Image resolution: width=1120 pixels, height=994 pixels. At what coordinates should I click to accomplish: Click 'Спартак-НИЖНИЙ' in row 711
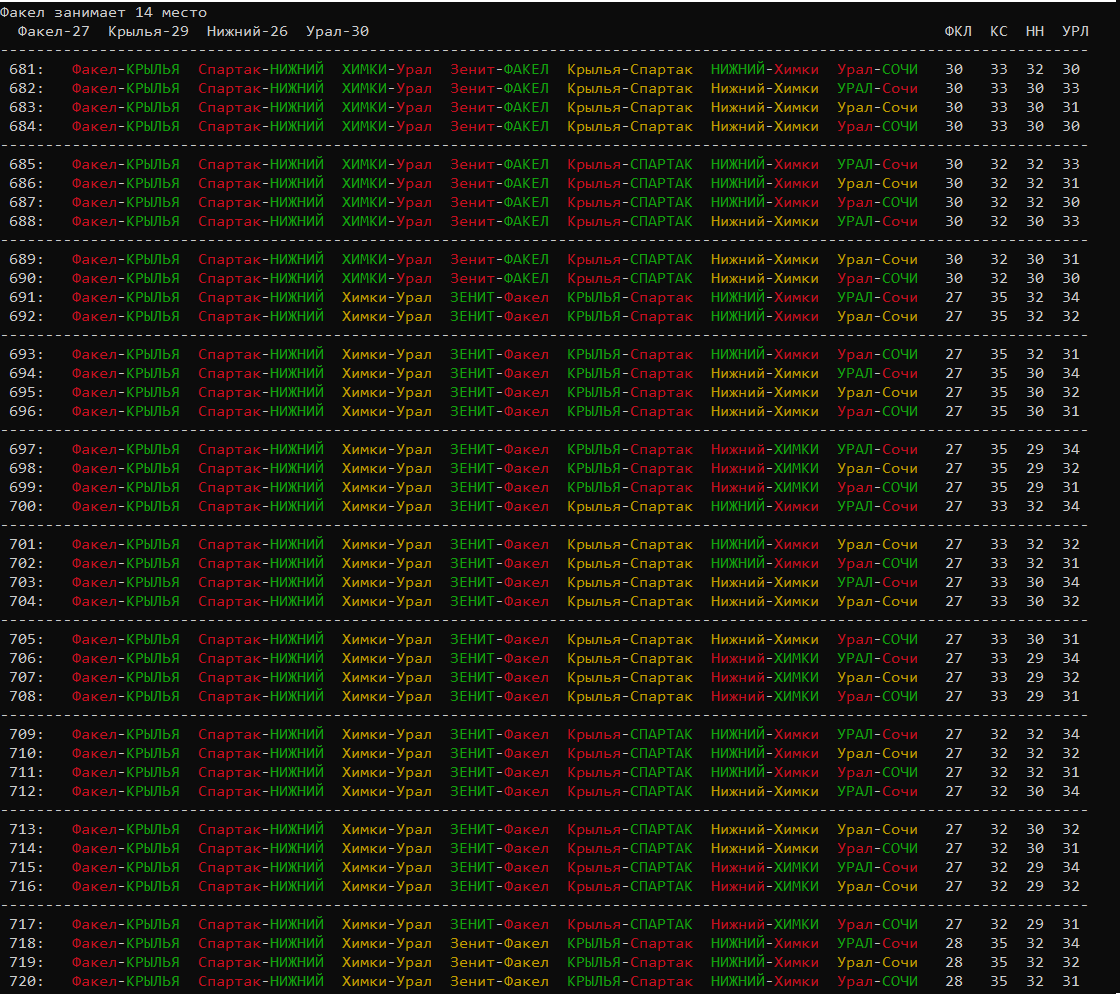click(261, 772)
